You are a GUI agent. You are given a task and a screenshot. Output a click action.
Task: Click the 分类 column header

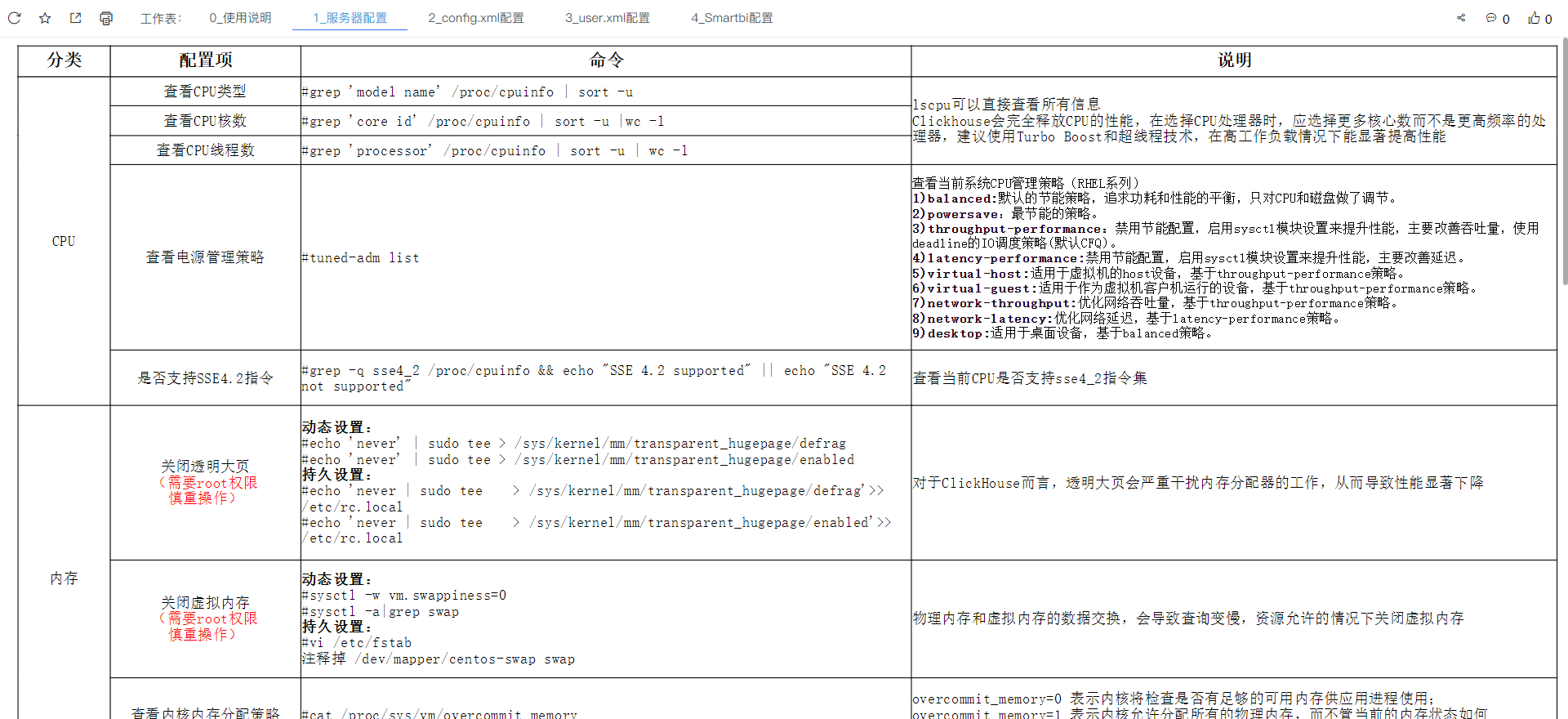65,60
